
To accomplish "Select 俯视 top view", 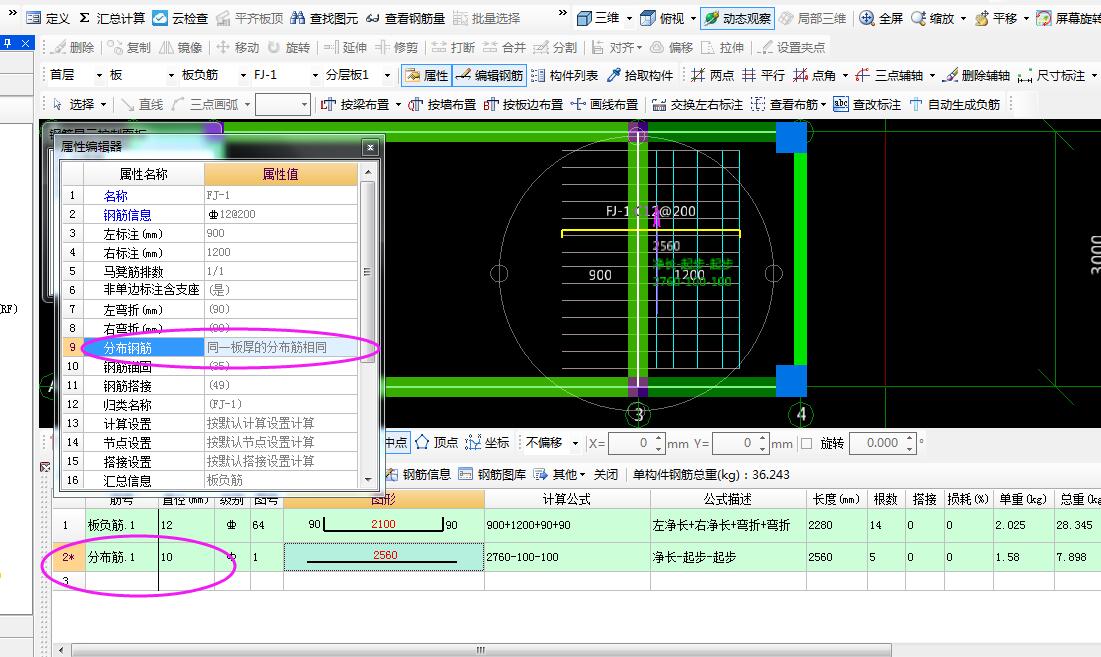I will pyautogui.click(x=663, y=18).
